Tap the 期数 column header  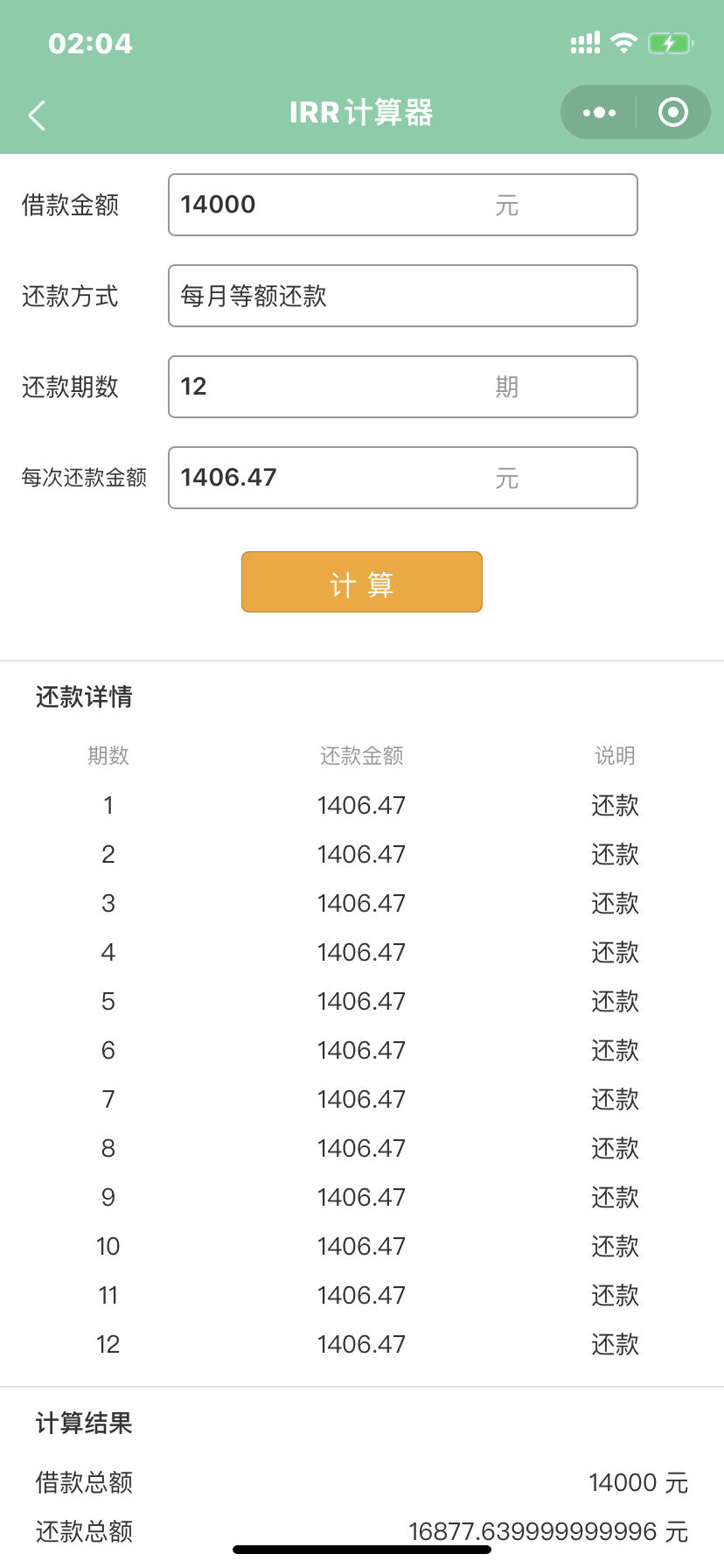coord(108,755)
